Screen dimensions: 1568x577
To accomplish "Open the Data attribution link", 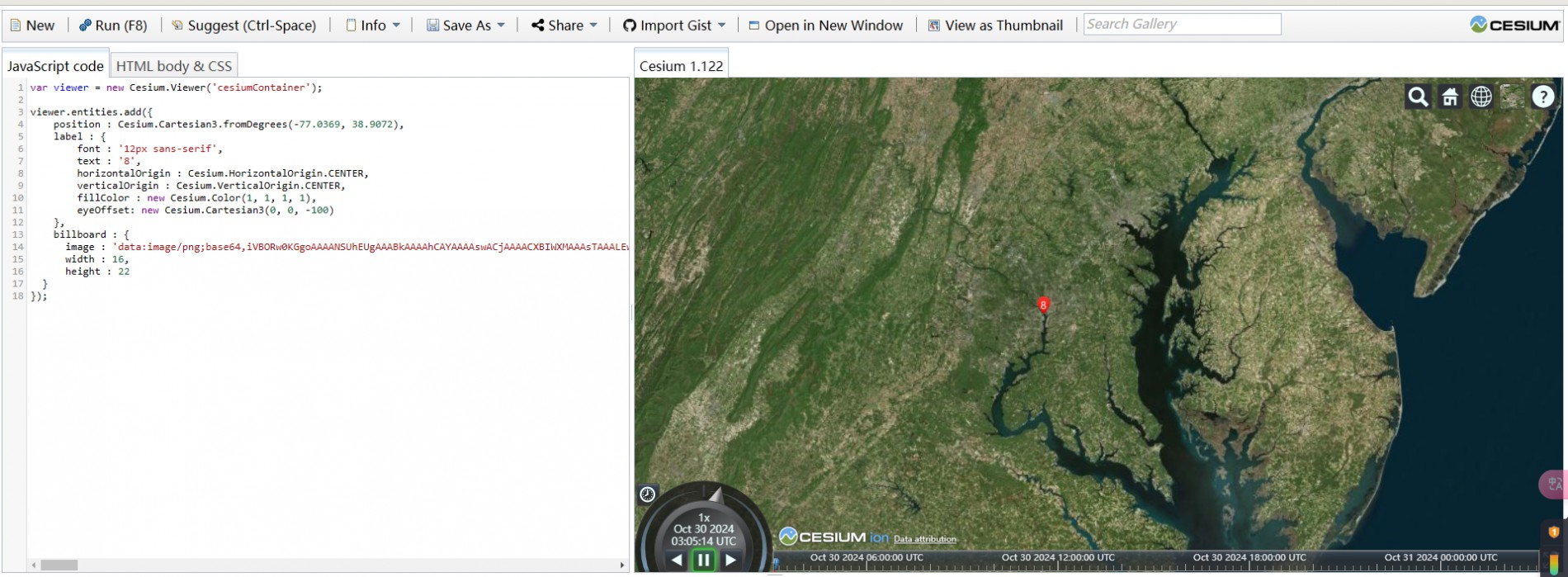I will [924, 539].
